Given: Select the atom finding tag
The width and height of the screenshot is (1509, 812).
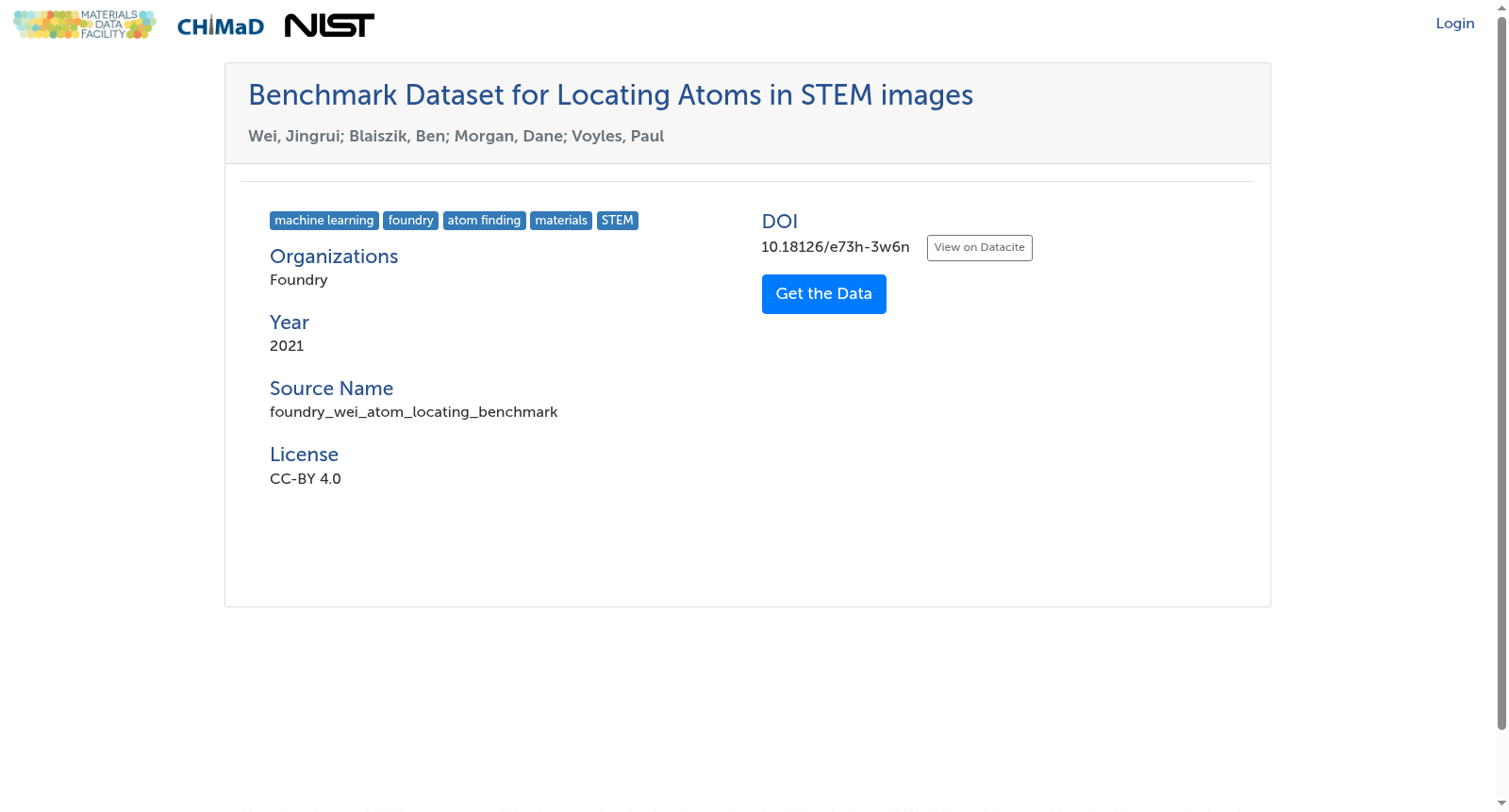Looking at the screenshot, I should pos(484,221).
